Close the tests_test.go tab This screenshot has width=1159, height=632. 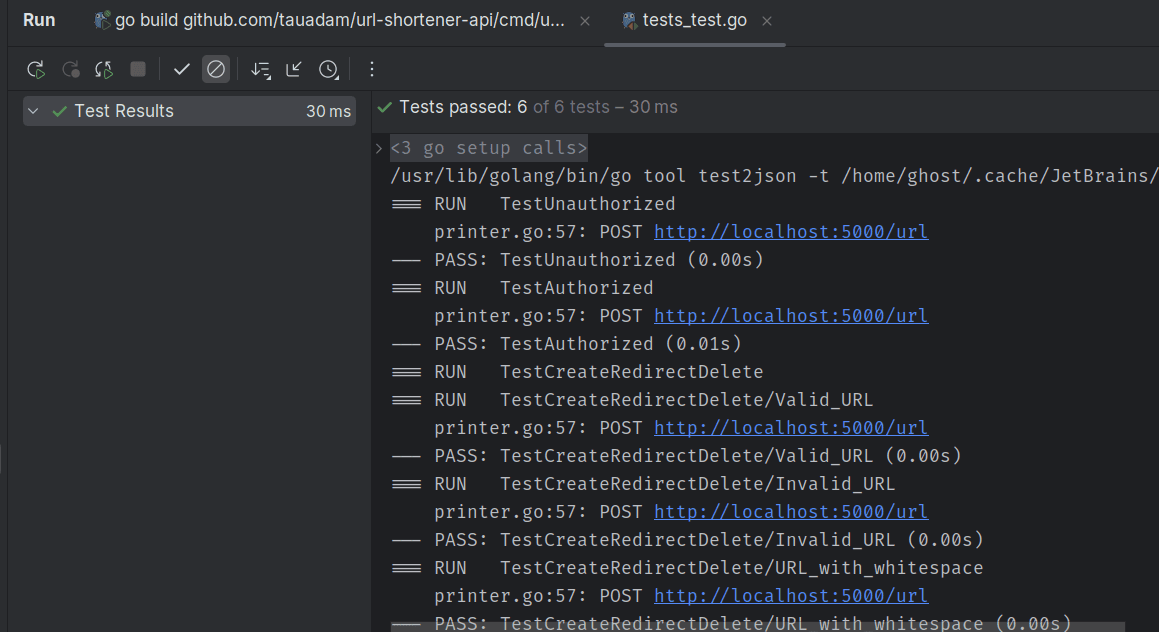pos(767,21)
